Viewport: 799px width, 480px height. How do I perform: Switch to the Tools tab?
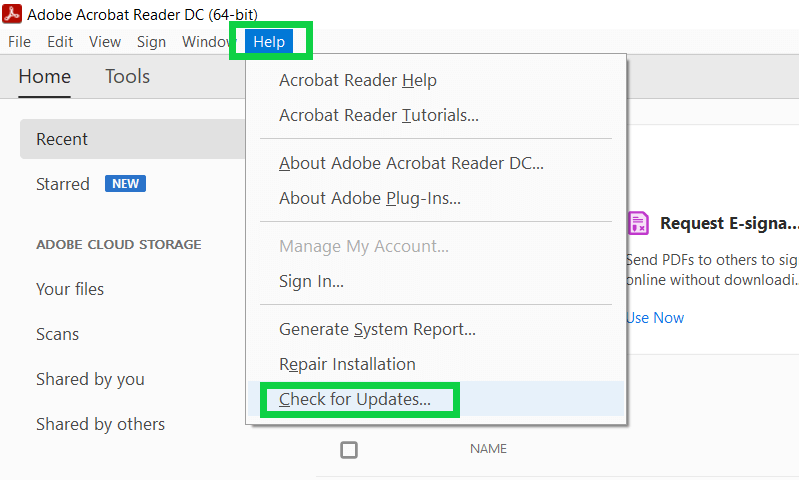pyautogui.click(x=127, y=77)
